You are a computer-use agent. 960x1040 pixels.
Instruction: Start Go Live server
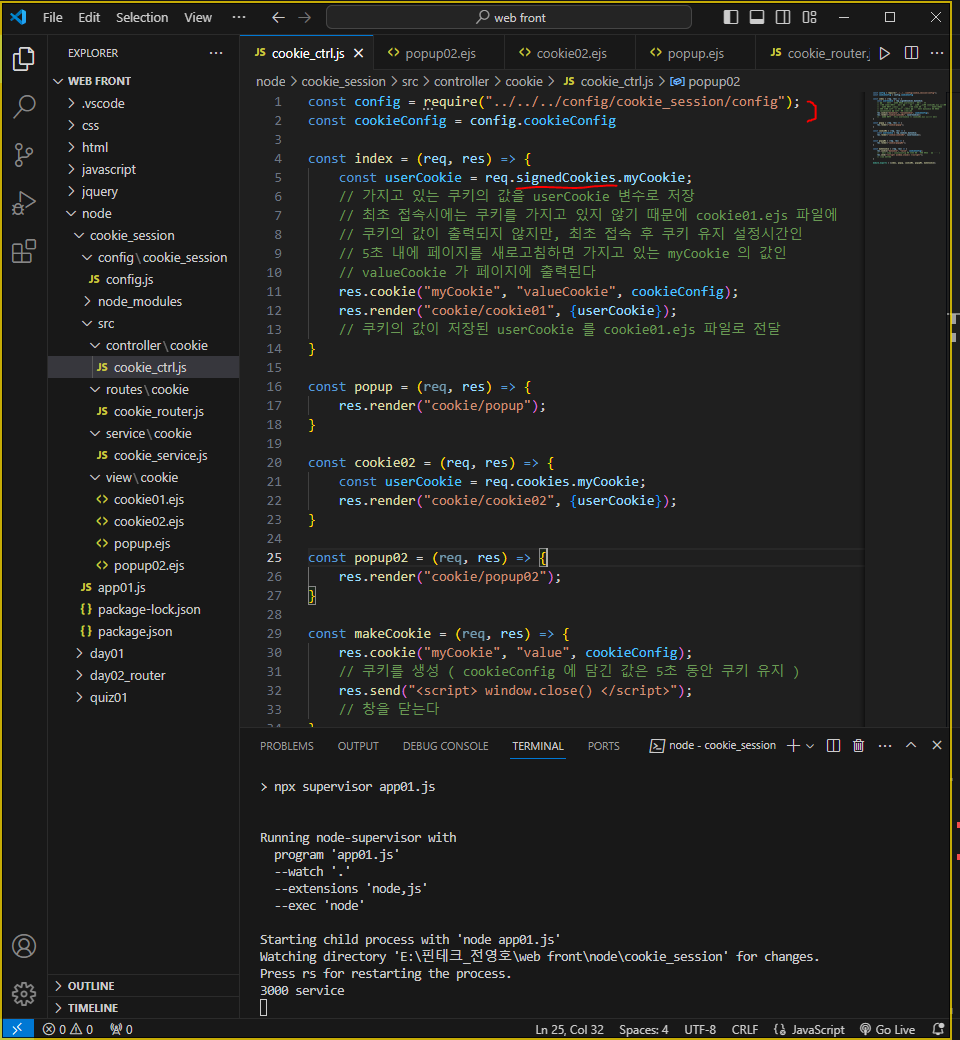click(x=887, y=1029)
